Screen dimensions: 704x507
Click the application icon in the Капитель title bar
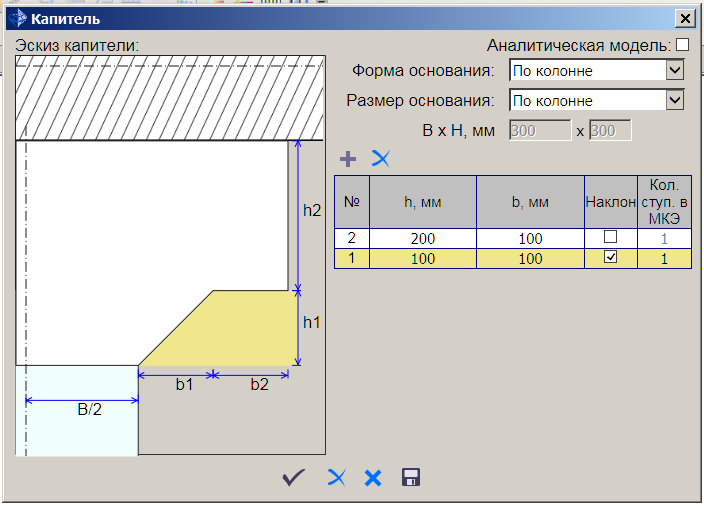[x=18, y=19]
